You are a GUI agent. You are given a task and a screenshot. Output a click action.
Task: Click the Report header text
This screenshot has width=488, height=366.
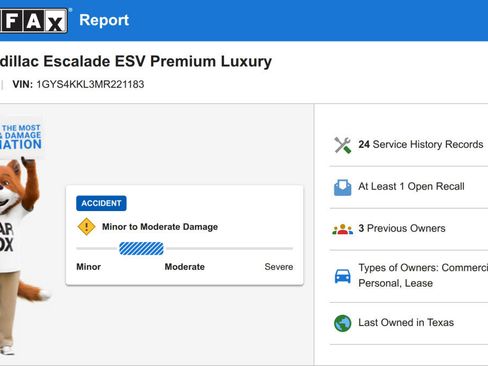tap(104, 20)
